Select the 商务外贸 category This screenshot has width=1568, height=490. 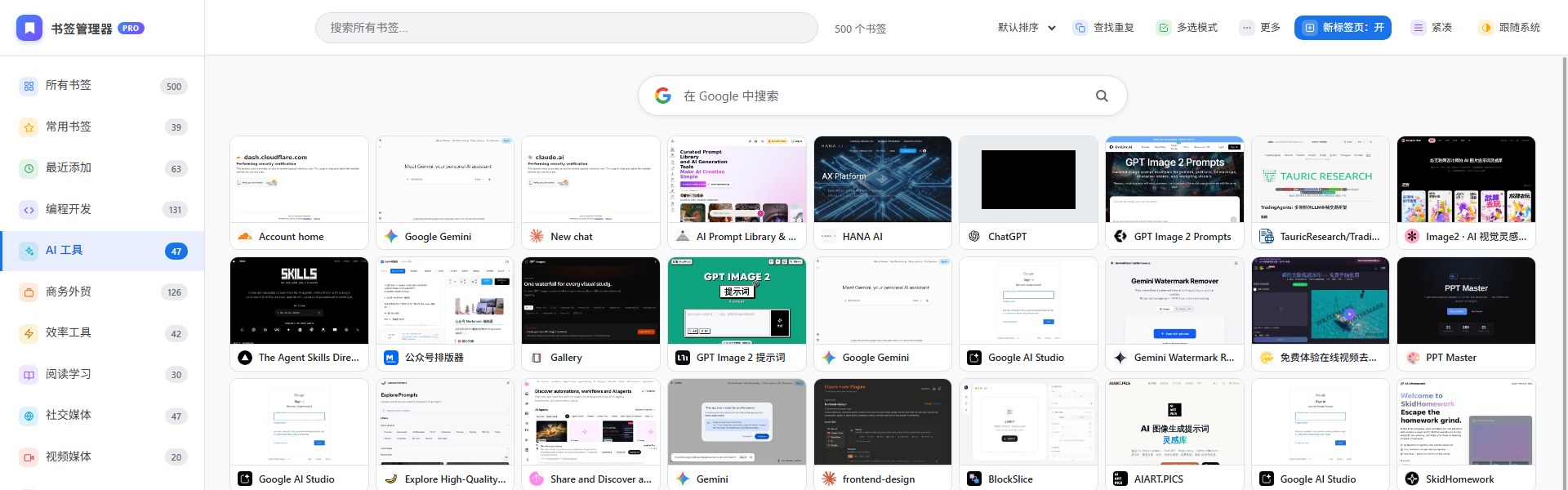[102, 292]
